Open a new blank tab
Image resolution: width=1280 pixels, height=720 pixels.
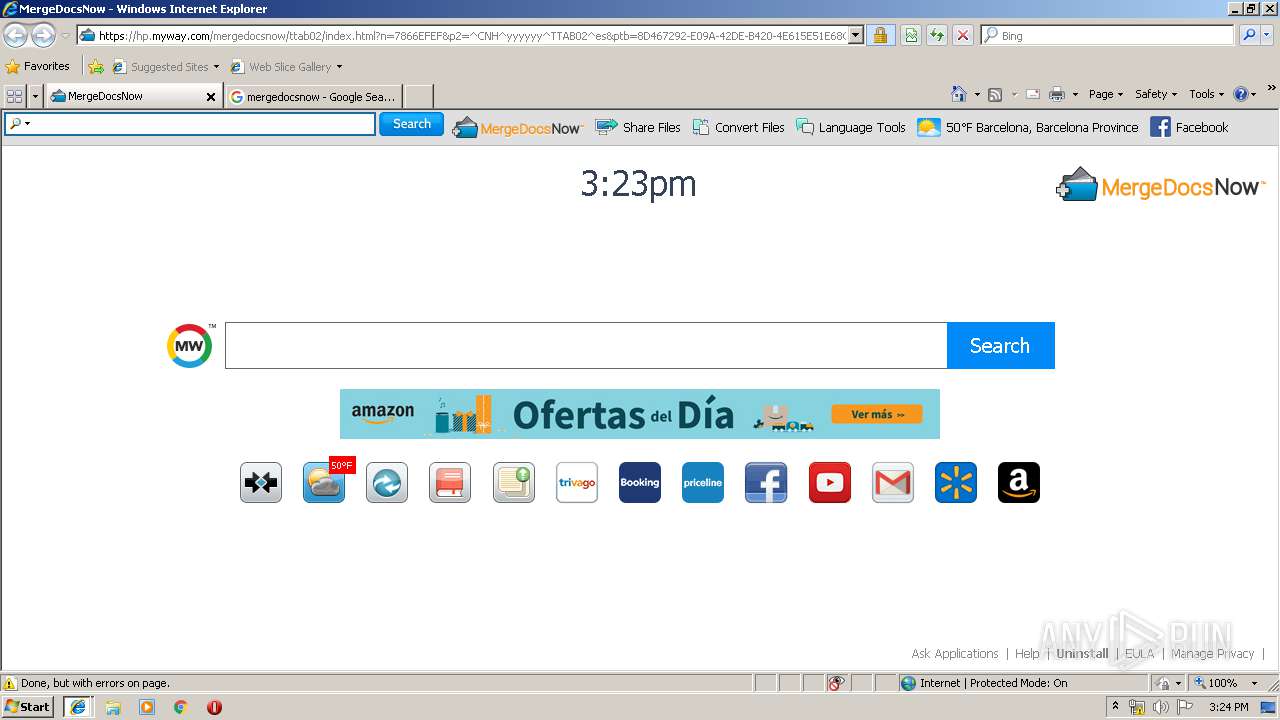coord(419,96)
